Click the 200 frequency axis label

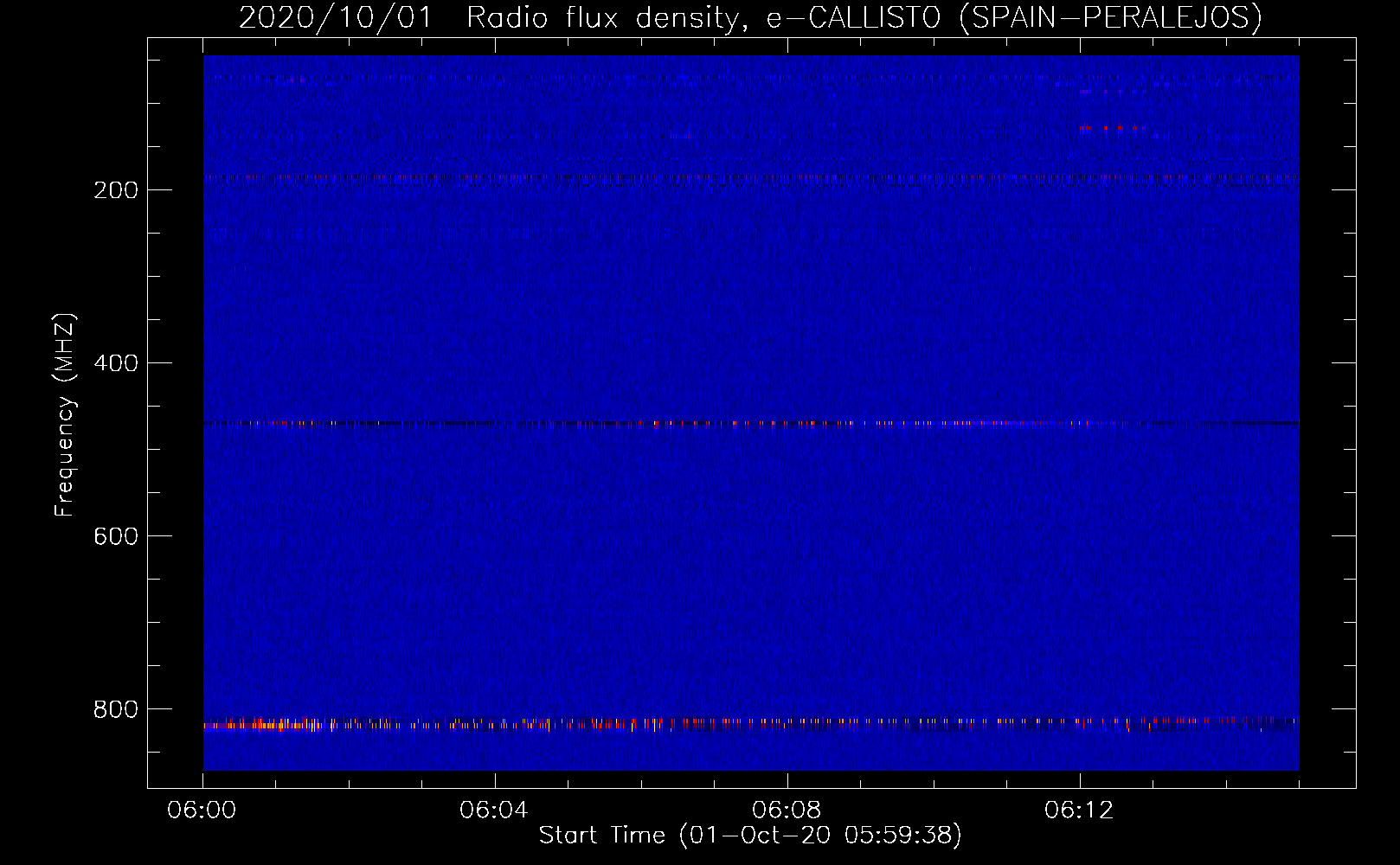tap(116, 190)
